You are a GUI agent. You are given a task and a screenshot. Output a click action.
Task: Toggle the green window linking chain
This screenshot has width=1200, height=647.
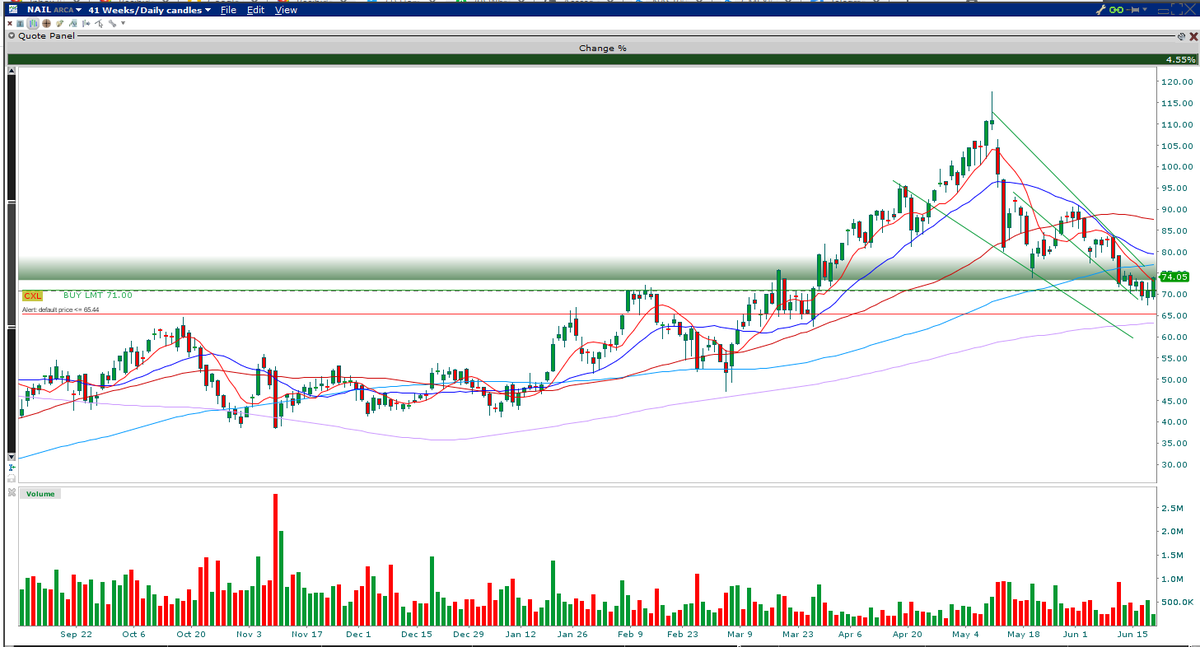click(x=1116, y=10)
